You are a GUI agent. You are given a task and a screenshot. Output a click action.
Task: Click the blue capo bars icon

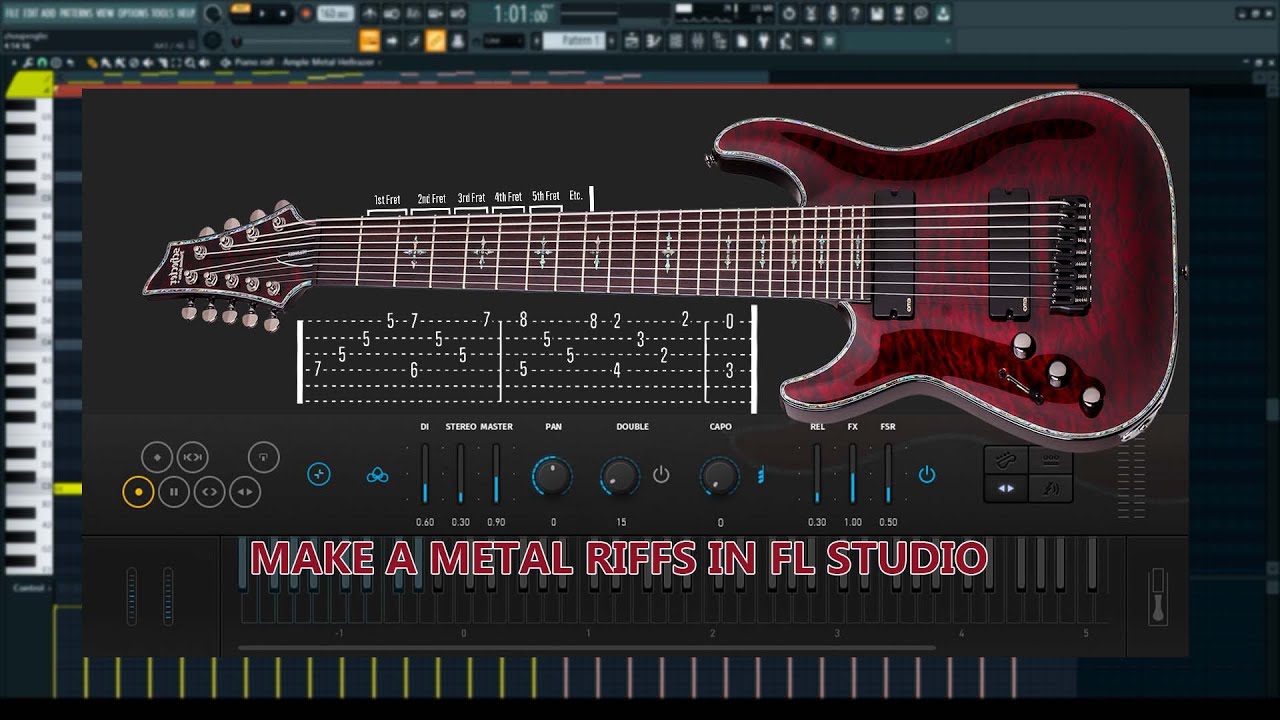(x=762, y=474)
